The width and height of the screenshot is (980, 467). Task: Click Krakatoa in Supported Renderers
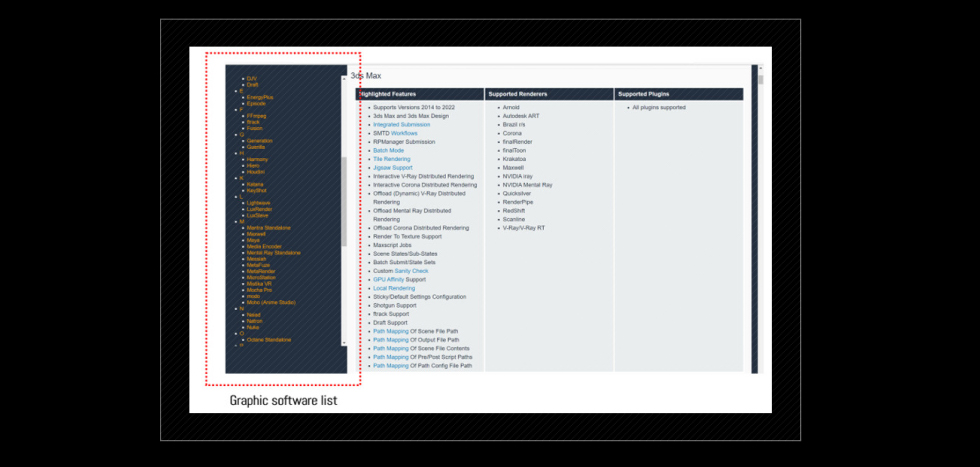coord(514,159)
